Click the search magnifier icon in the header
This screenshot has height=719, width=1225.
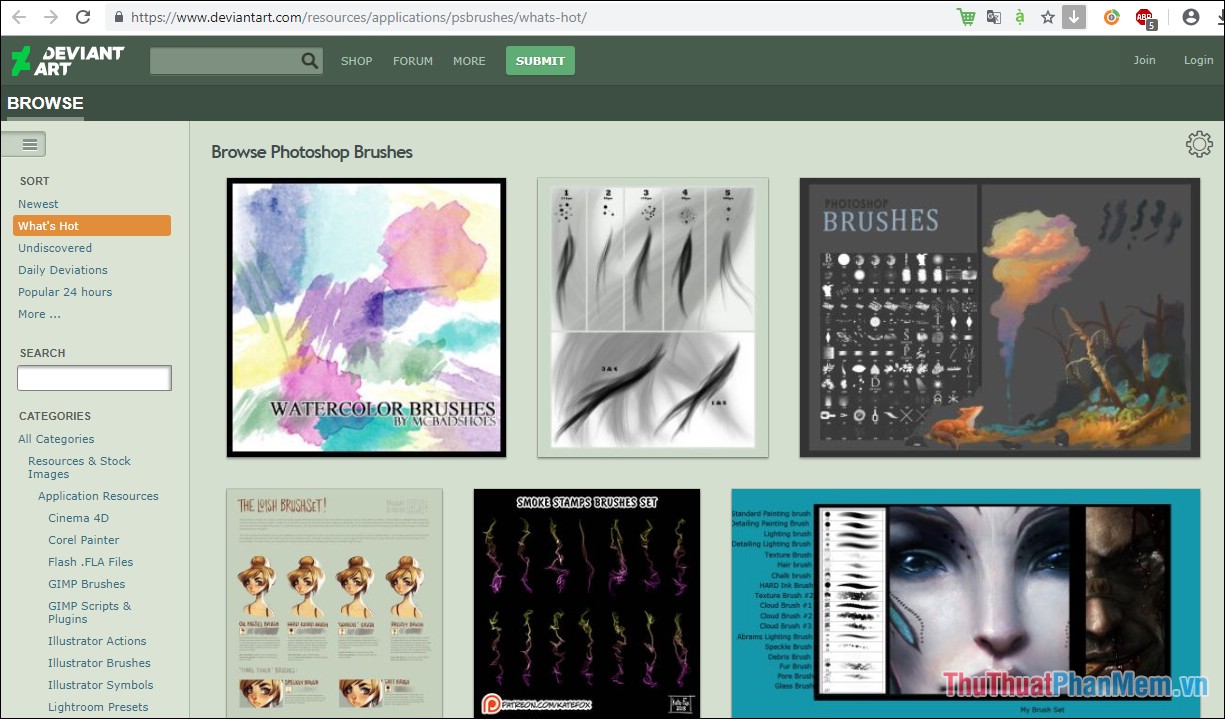point(309,60)
